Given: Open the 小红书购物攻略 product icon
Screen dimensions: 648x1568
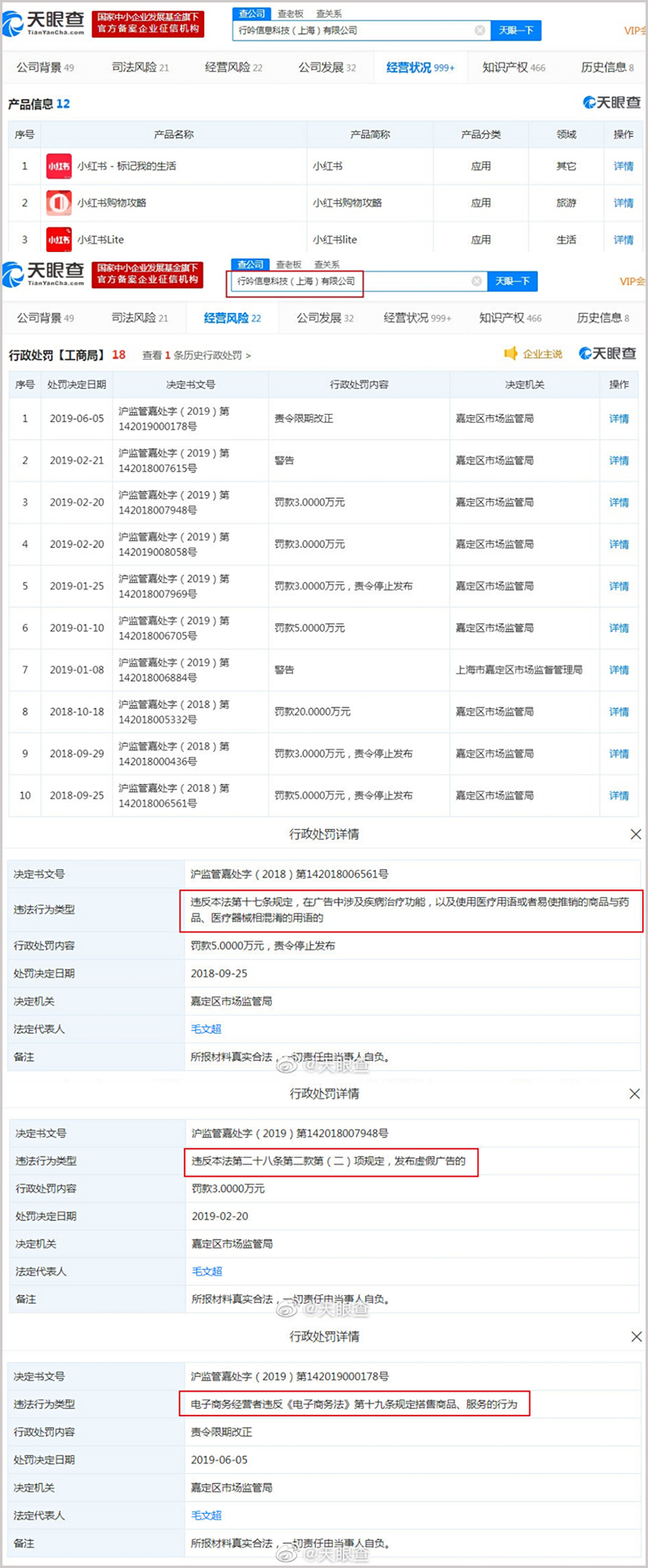Looking at the screenshot, I should [59, 203].
